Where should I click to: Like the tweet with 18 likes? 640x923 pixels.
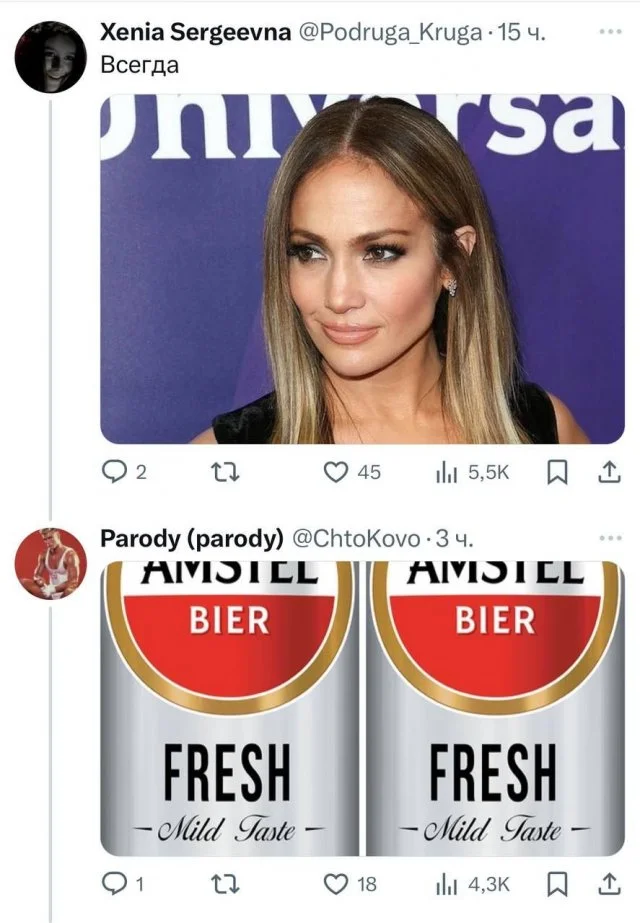point(336,883)
